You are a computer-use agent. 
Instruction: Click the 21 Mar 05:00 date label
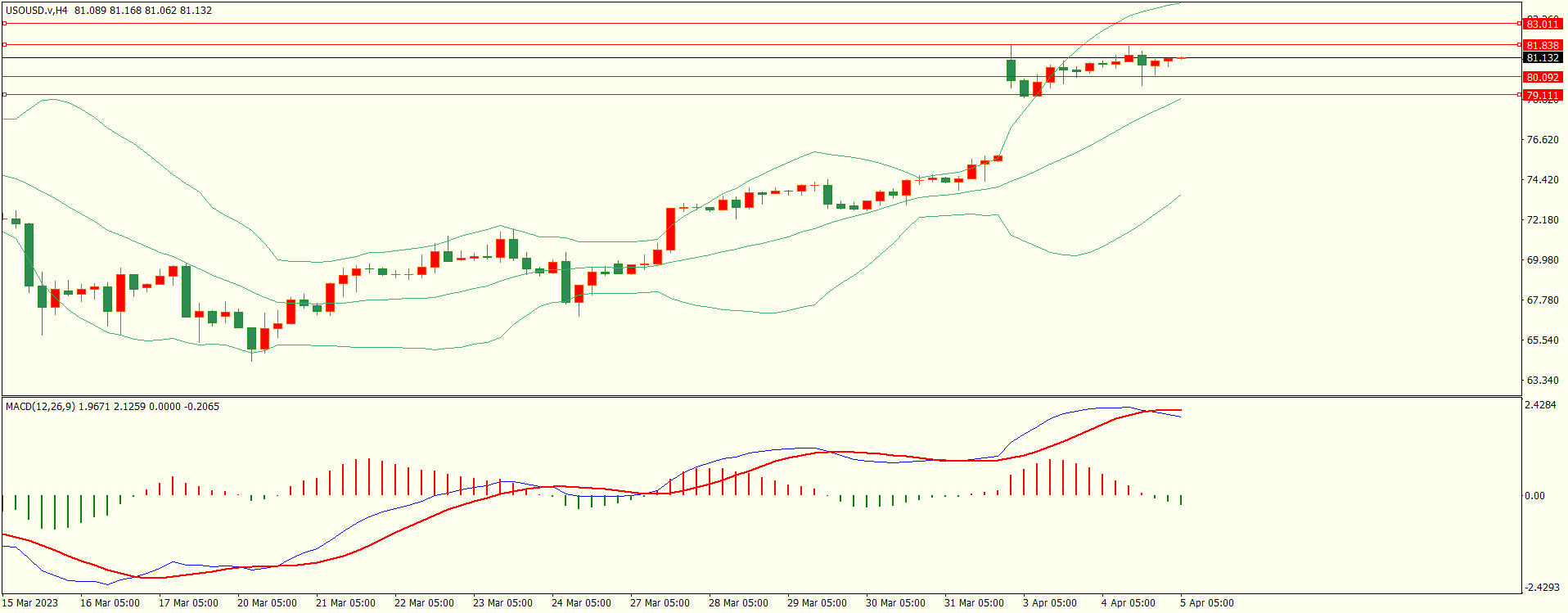tap(345, 603)
